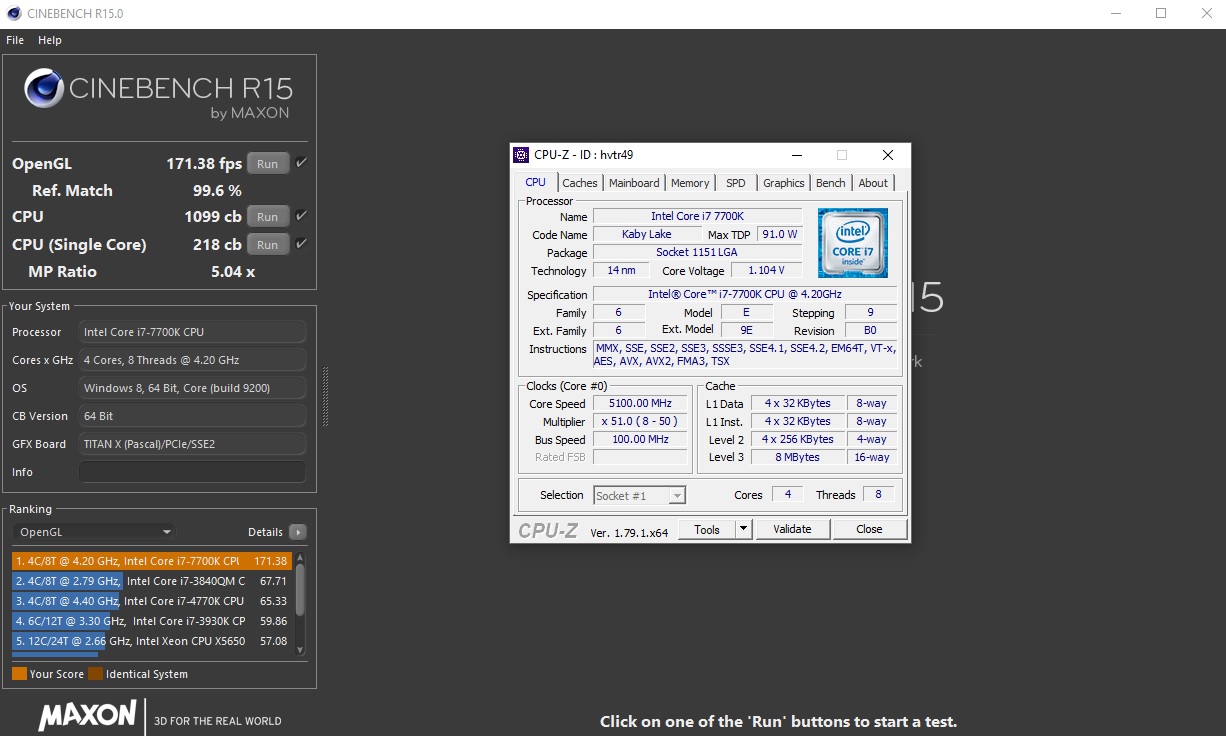The height and width of the screenshot is (736, 1226).
Task: Click the OS field showing Windows 8
Action: coord(192,388)
